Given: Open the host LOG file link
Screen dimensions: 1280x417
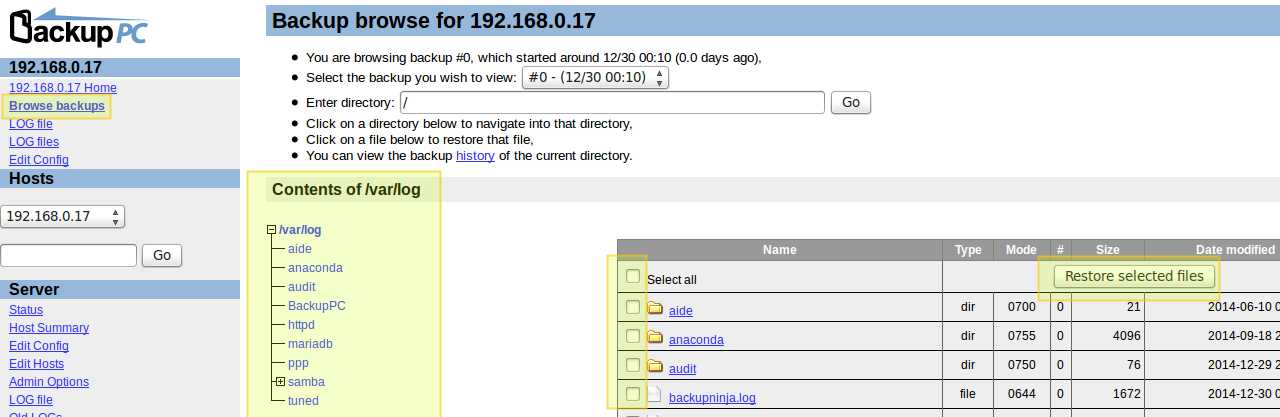Looking at the screenshot, I should click(x=31, y=124).
